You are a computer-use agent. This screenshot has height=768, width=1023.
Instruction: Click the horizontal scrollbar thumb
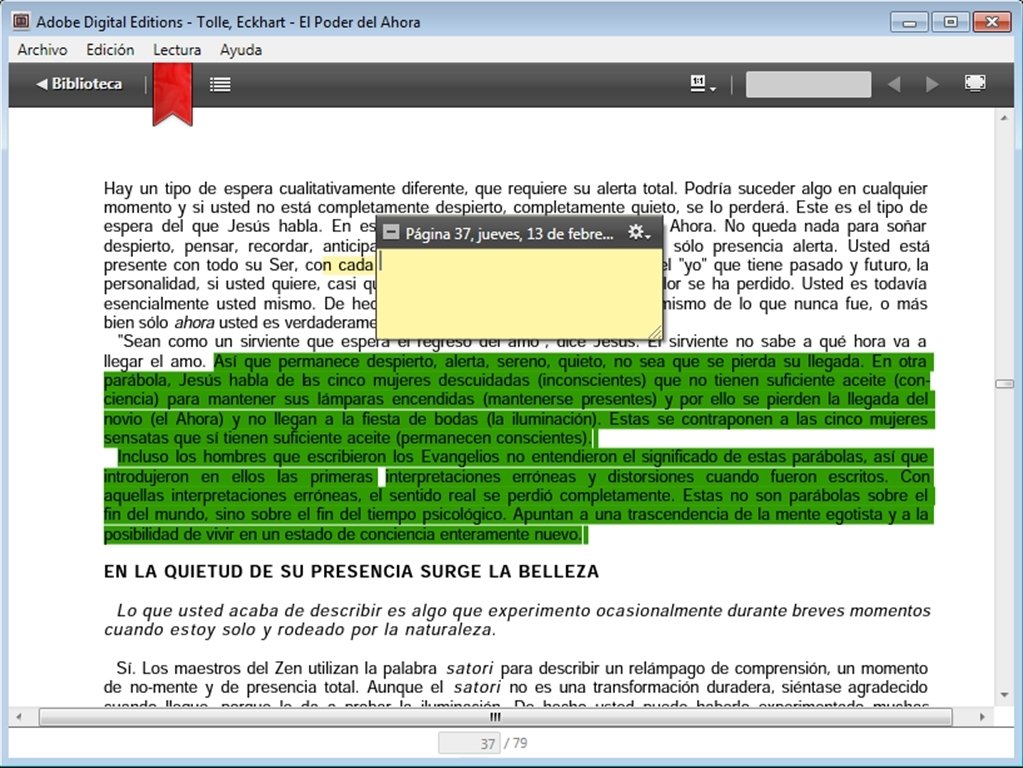coord(495,717)
